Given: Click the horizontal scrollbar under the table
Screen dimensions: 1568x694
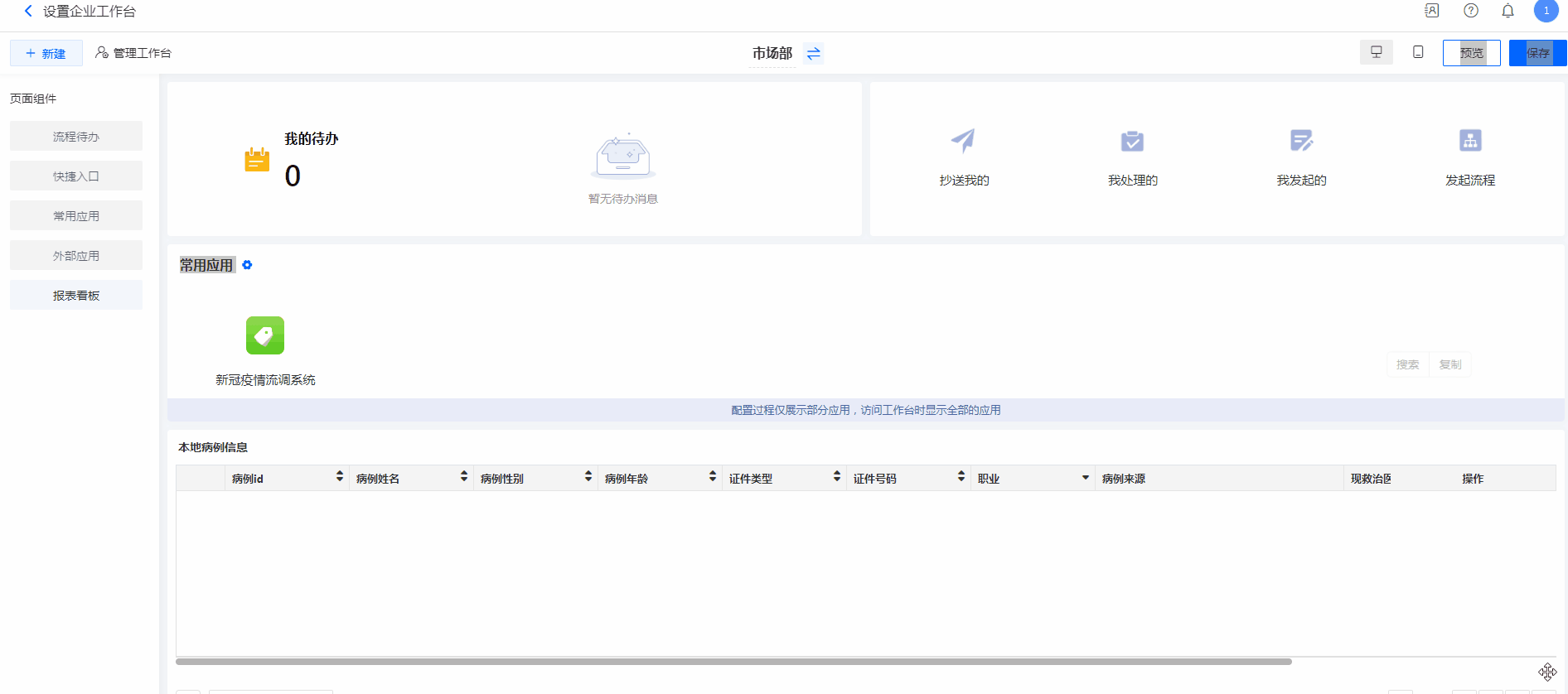Looking at the screenshot, I should 733,662.
